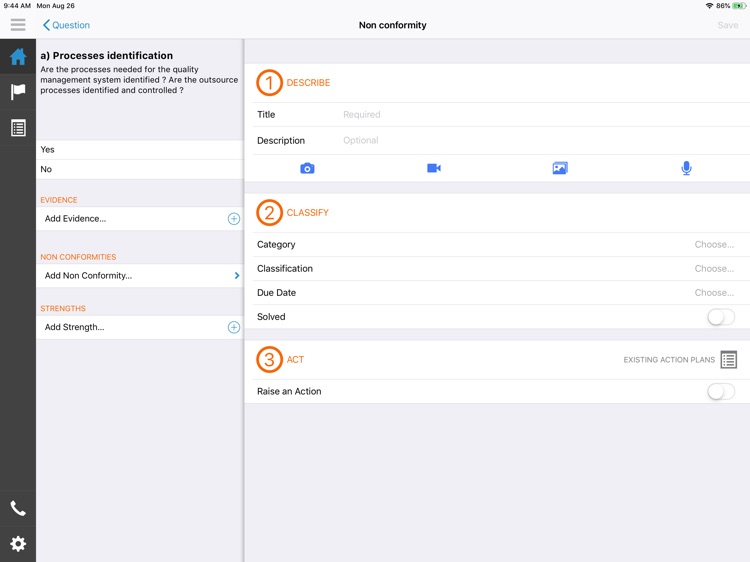Go back to Question
Image resolution: width=750 pixels, height=562 pixels.
pos(66,25)
